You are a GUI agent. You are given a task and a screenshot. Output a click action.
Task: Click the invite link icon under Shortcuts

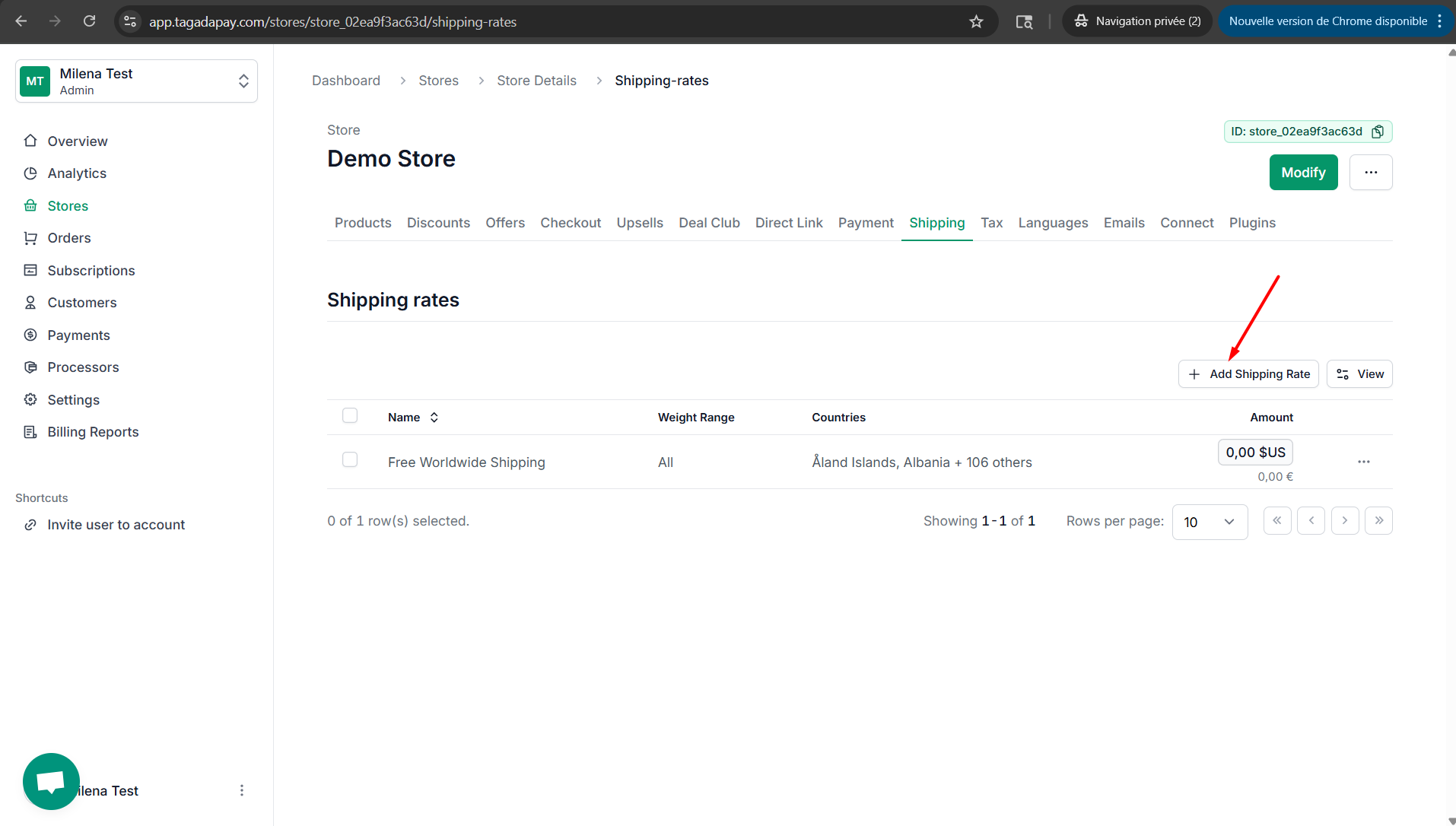(30, 525)
